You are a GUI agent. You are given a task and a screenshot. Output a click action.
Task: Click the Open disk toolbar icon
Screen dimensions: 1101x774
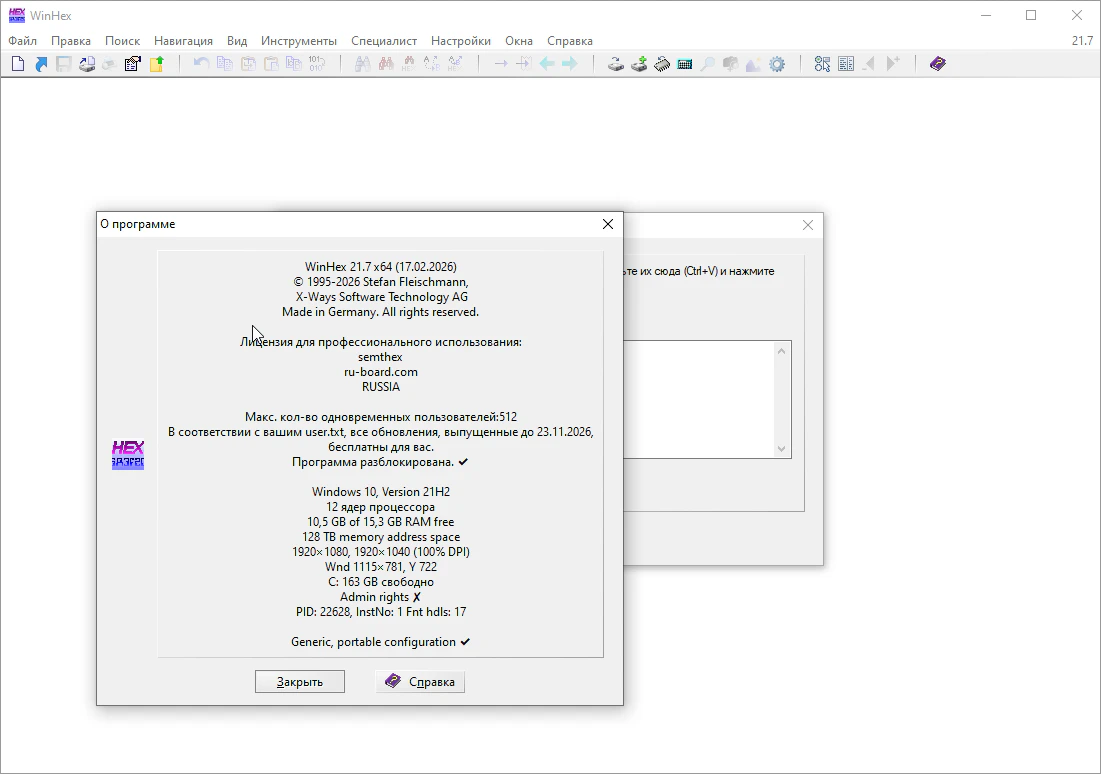point(616,64)
